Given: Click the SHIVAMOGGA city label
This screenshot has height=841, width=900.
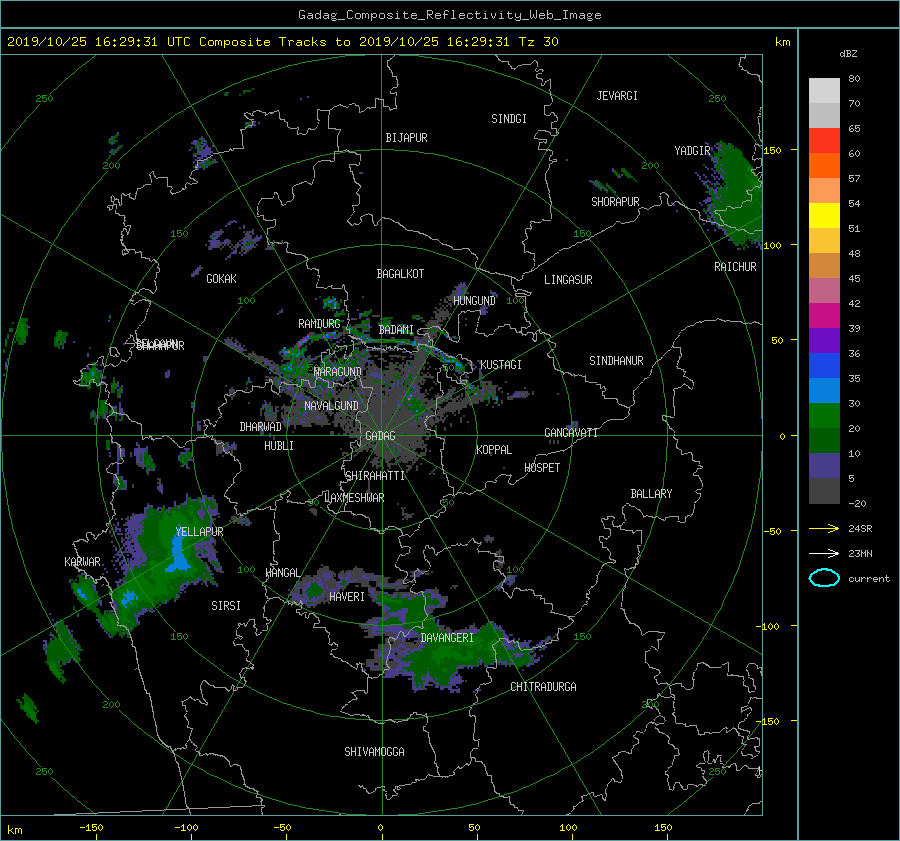Looking at the screenshot, I should 374,752.
